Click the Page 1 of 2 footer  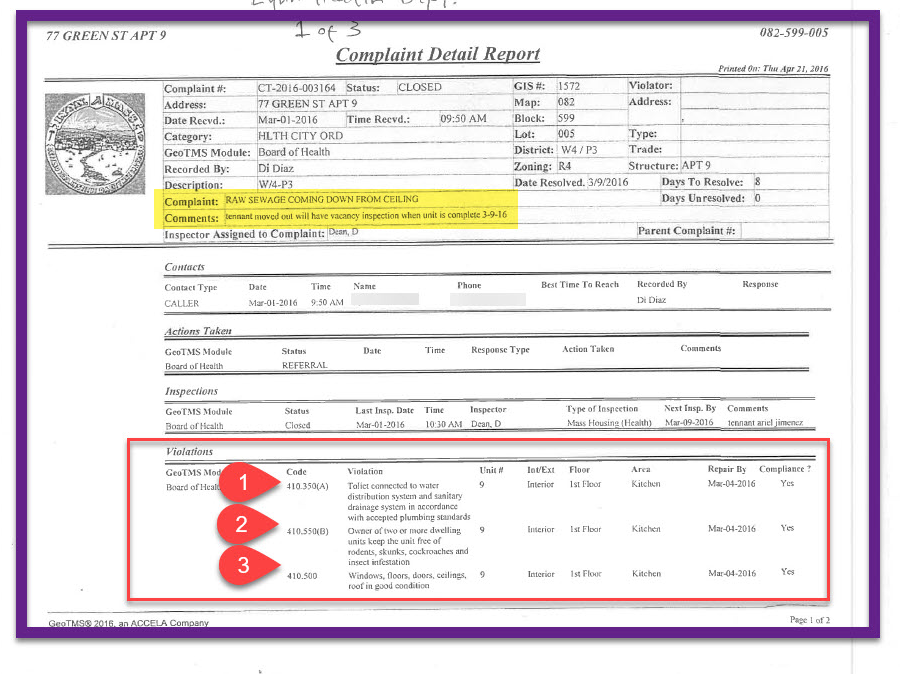809,620
